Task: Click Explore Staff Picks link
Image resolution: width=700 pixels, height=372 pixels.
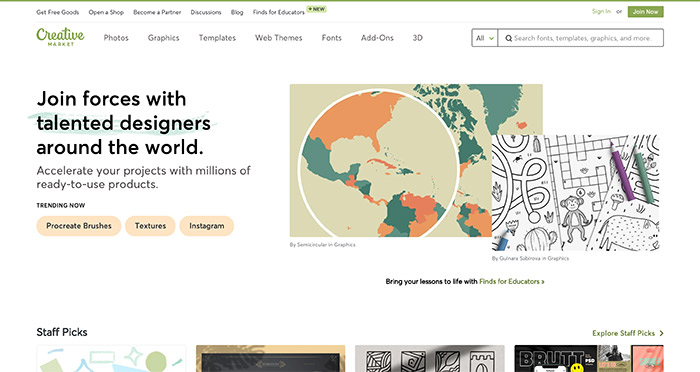Action: point(623,333)
